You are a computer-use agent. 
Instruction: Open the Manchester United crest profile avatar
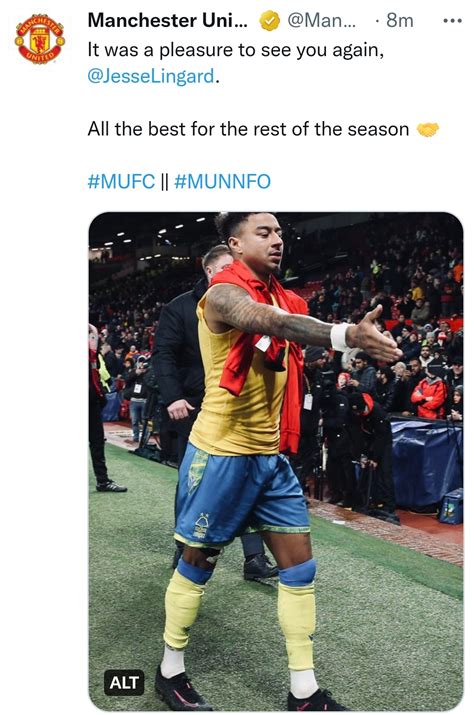point(40,40)
